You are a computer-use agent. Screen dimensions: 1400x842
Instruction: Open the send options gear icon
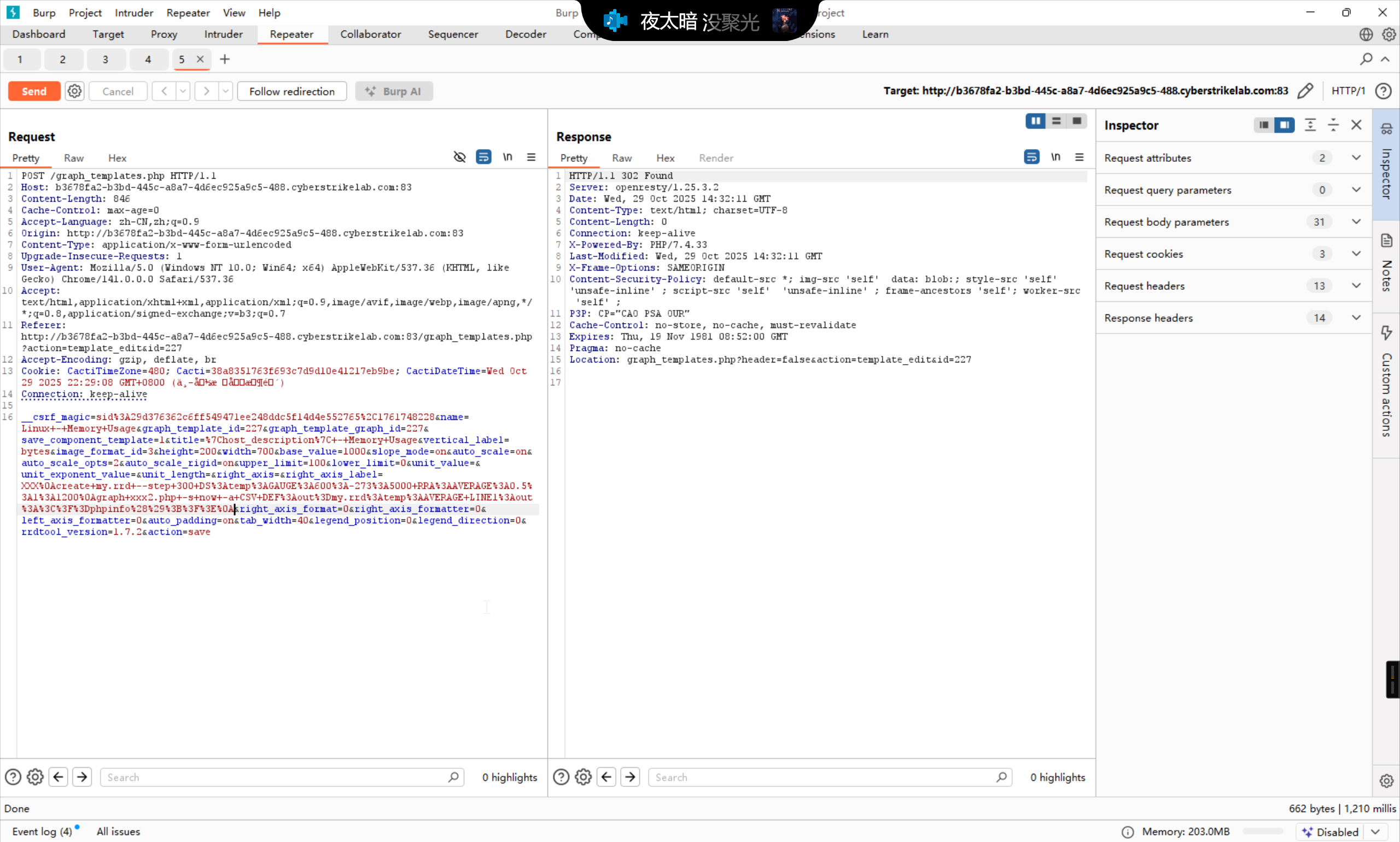click(x=74, y=91)
